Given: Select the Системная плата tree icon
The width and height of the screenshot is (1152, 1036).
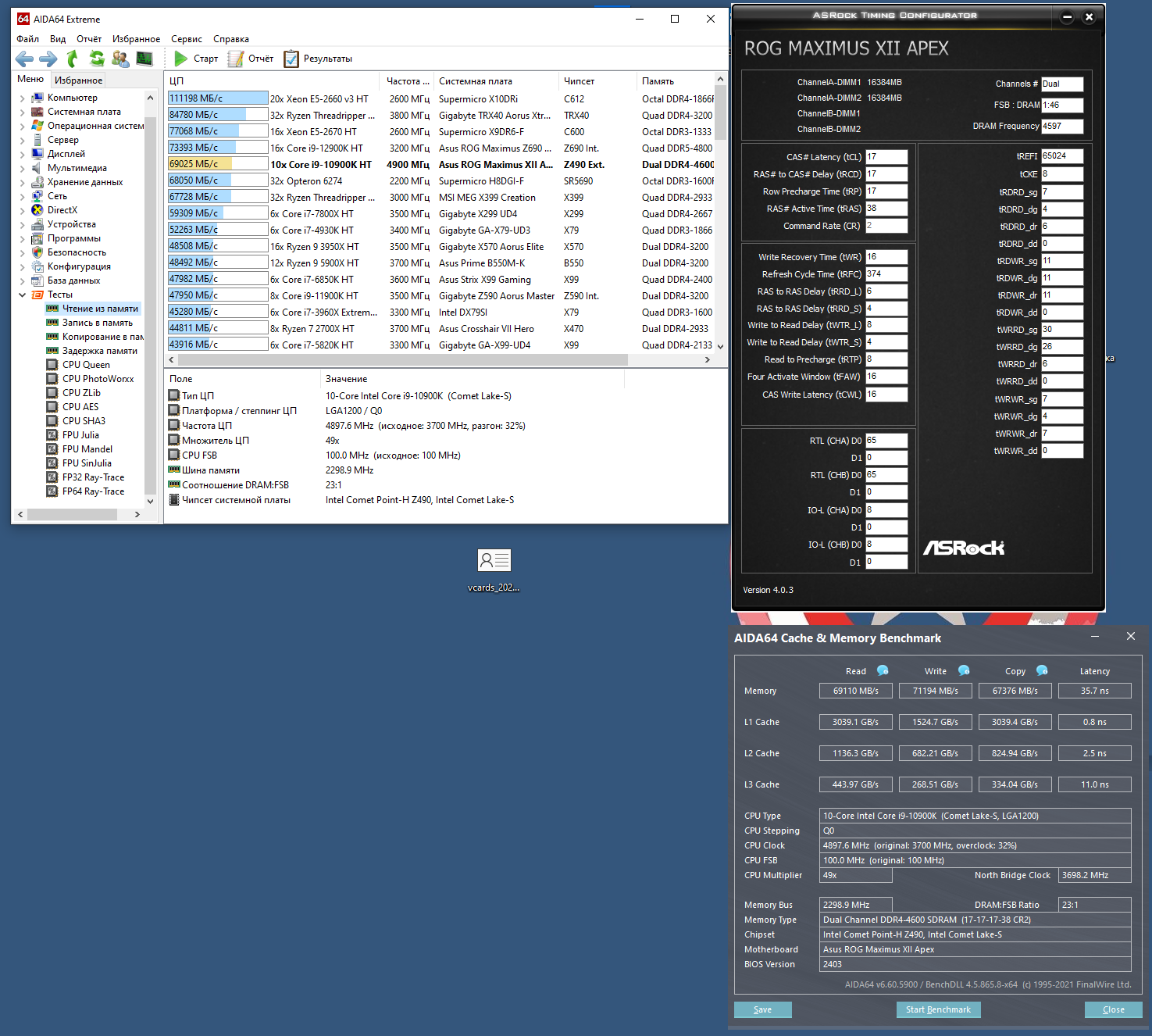Looking at the screenshot, I should coord(37,112).
